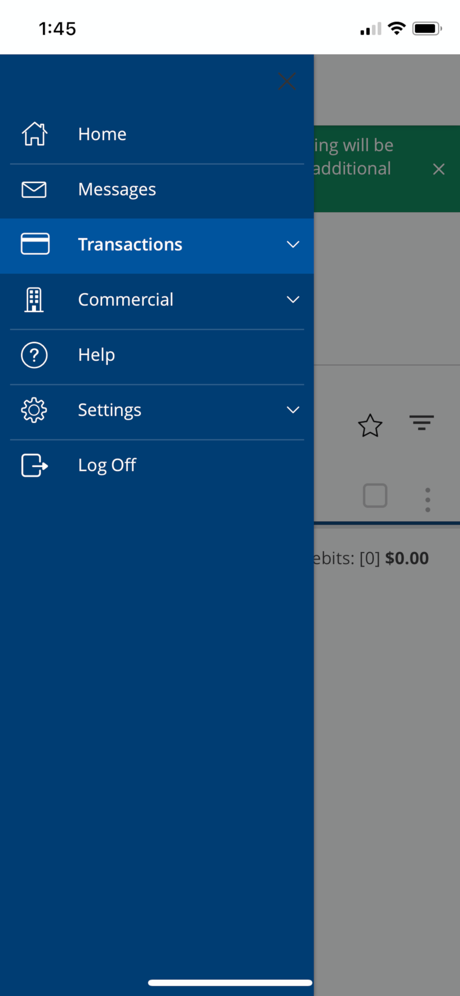Open the Messages envelope icon
460x996 pixels.
click(34, 189)
